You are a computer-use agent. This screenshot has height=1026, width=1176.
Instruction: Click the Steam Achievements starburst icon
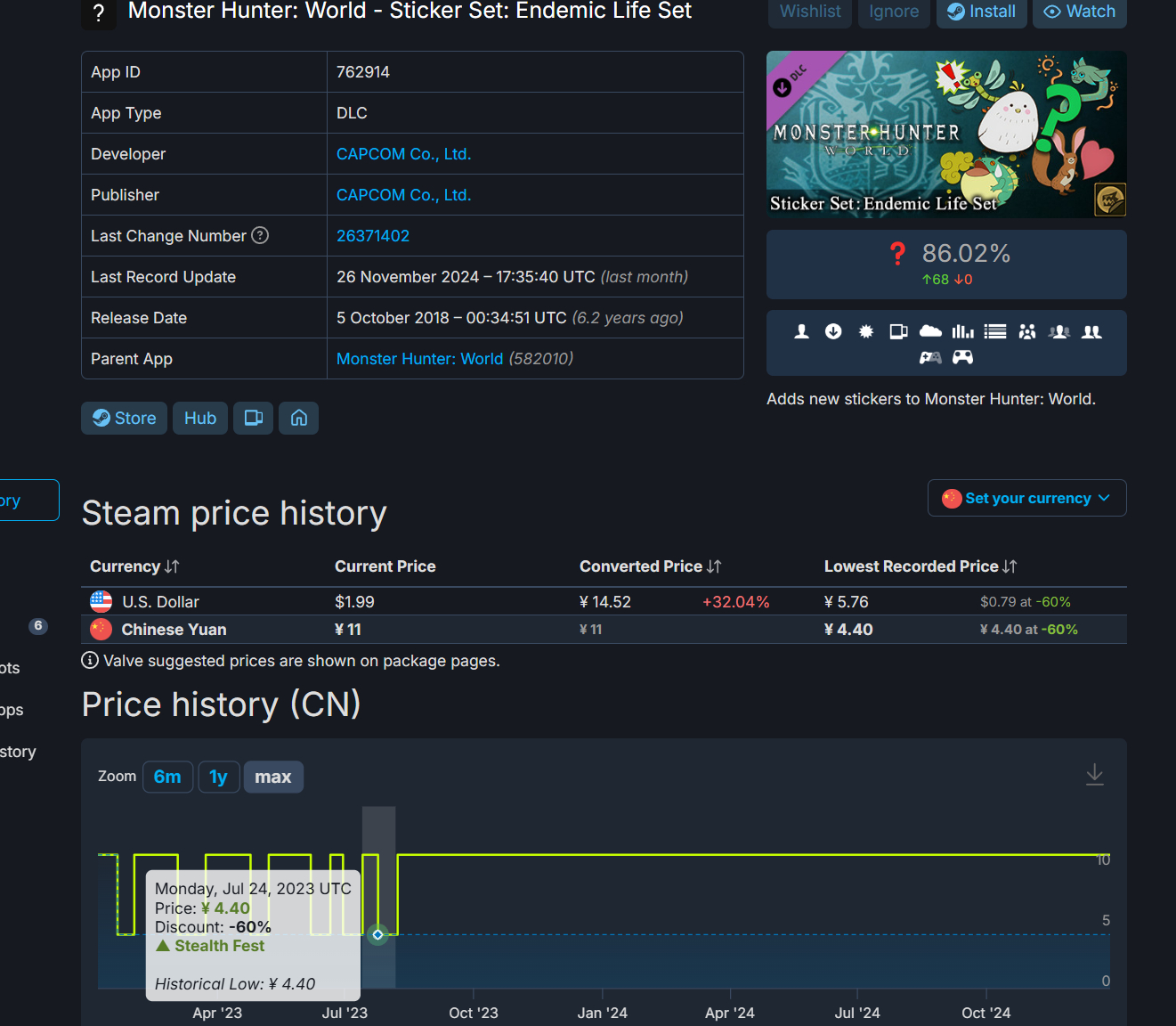pyautogui.click(x=866, y=332)
